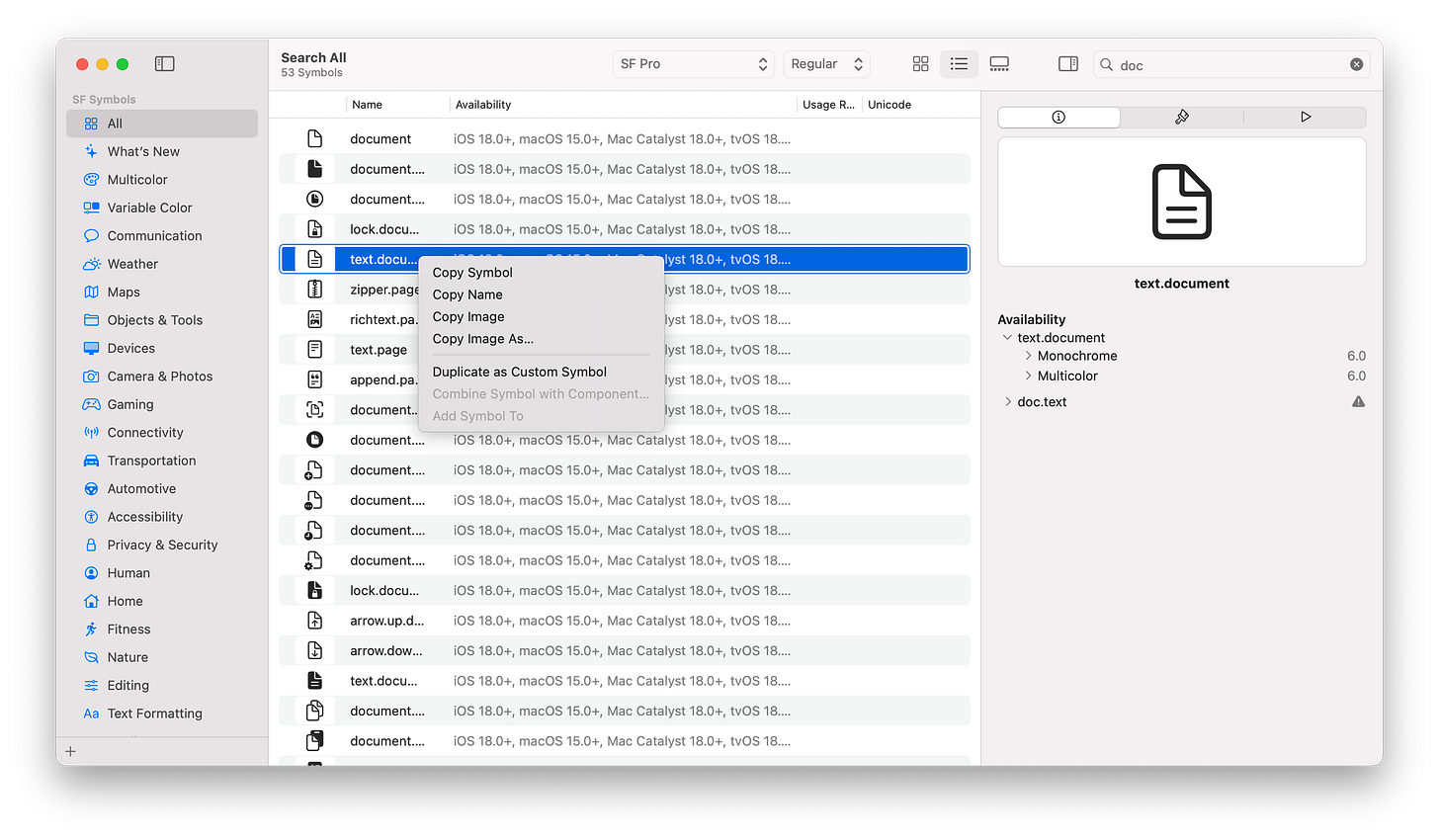Click the Home house icon
Image resolution: width=1439 pixels, height=840 pixels.
pyautogui.click(x=91, y=602)
